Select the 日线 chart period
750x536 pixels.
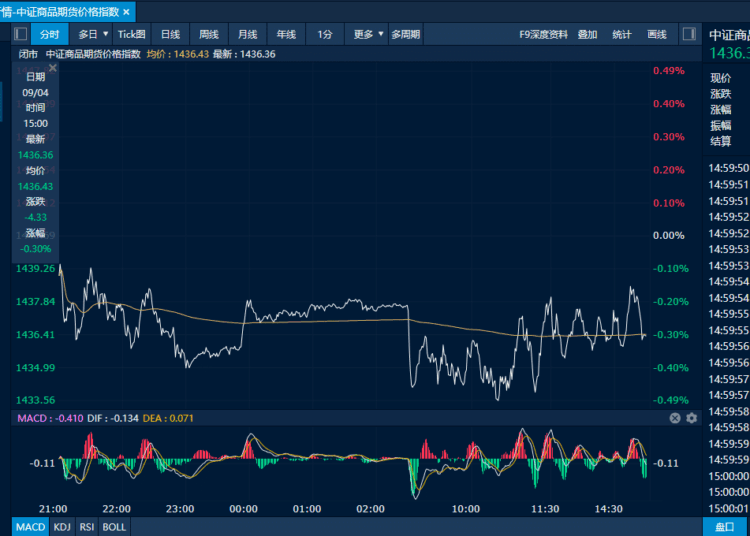click(x=170, y=34)
